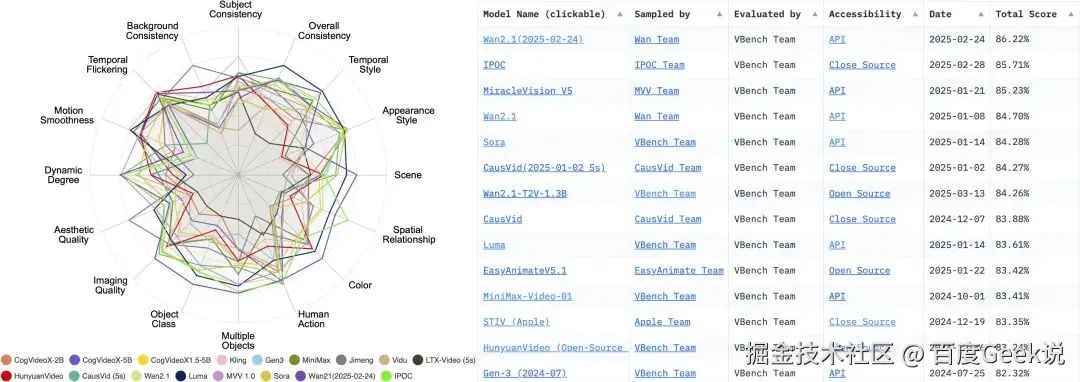Click the Evaluated by sort arrows
1080x382 pixels.
(x=813, y=14)
